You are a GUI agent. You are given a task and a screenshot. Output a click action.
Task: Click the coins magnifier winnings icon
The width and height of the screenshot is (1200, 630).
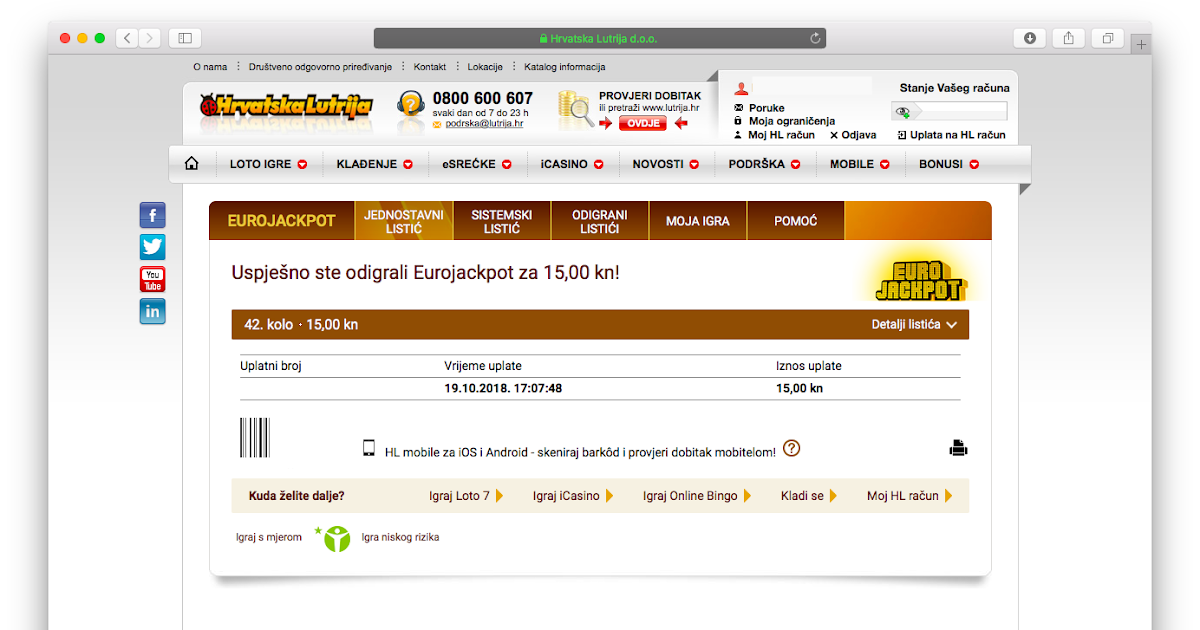575,110
